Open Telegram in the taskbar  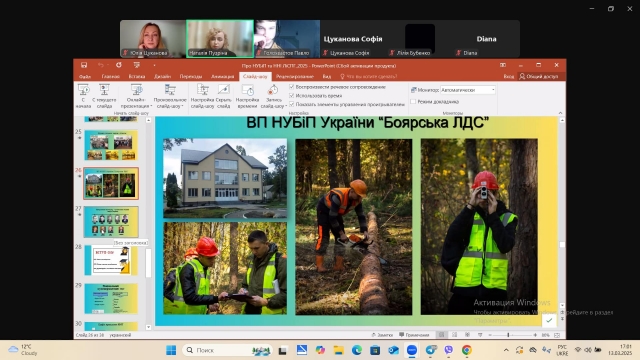pyautogui.click(x=431, y=350)
